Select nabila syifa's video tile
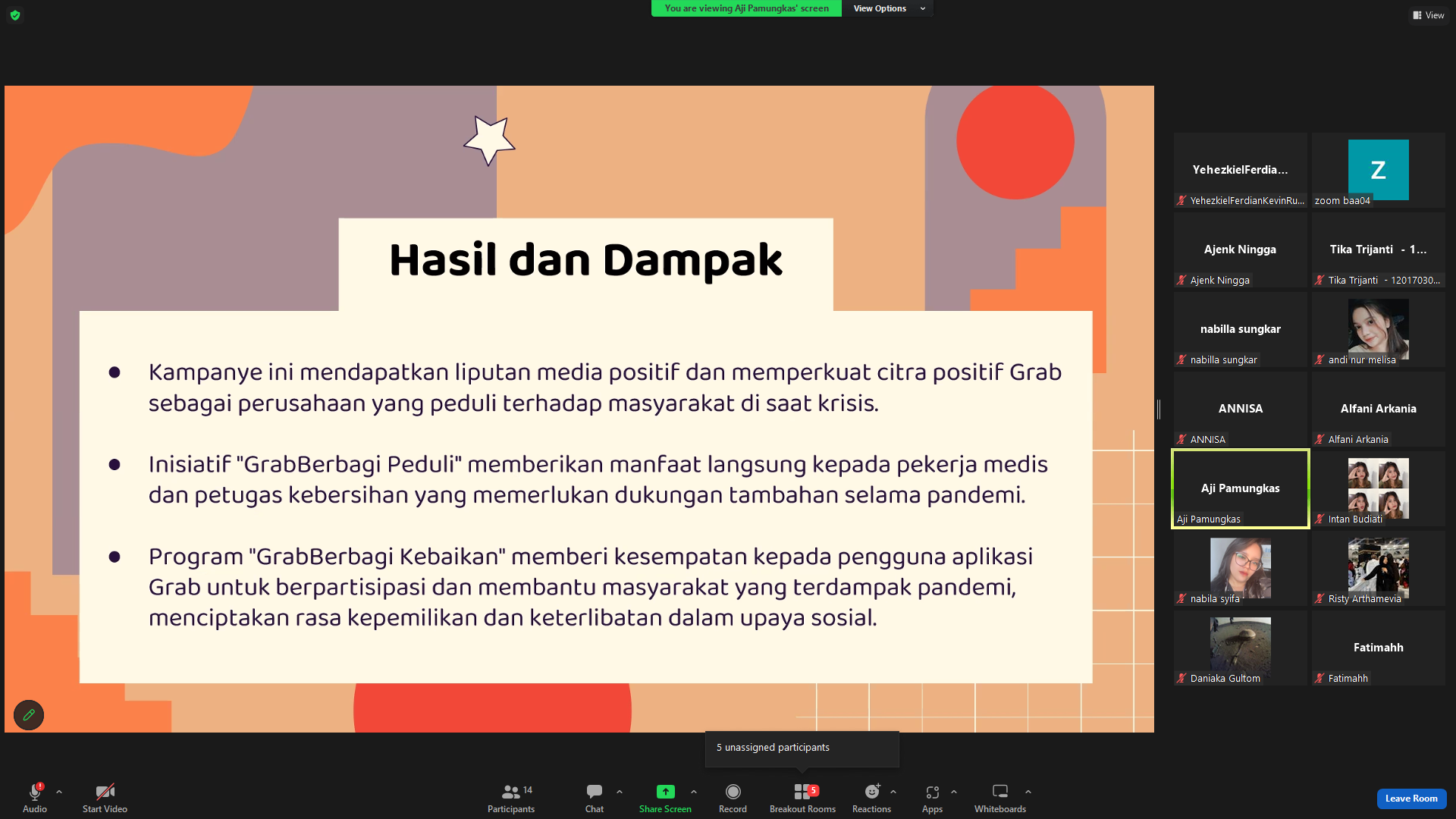Viewport: 1456px width, 819px height. tap(1241, 568)
